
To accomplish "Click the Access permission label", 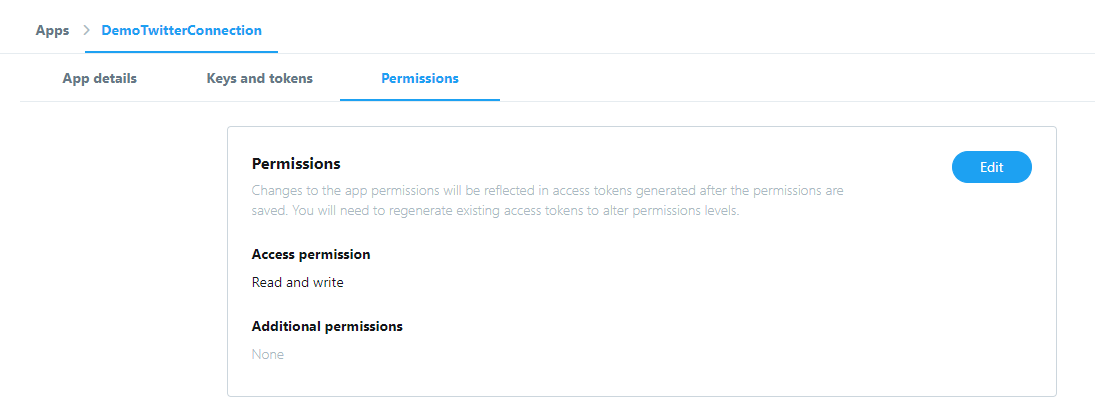I will pos(311,254).
